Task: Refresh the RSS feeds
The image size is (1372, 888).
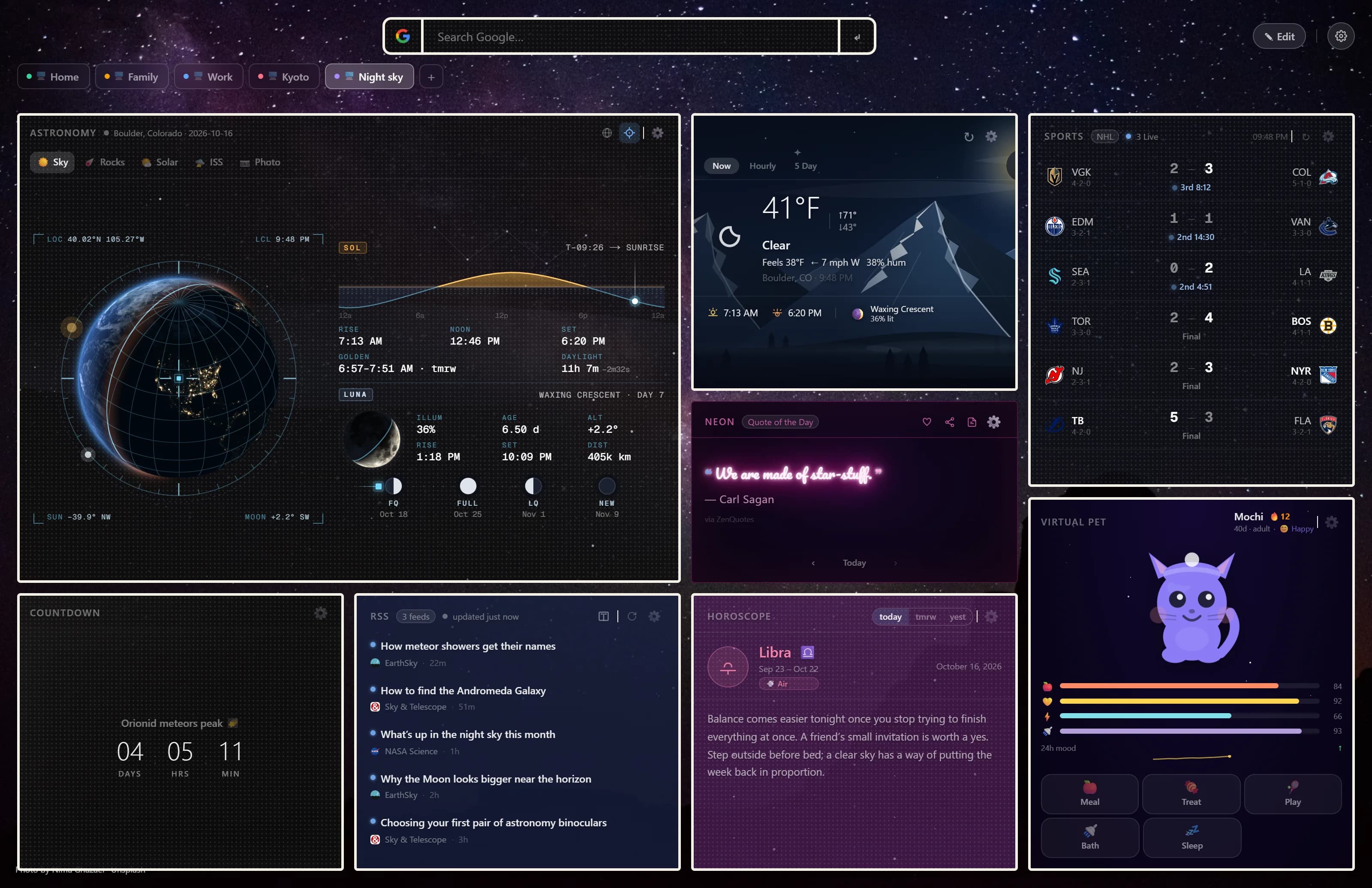Action: pos(632,617)
